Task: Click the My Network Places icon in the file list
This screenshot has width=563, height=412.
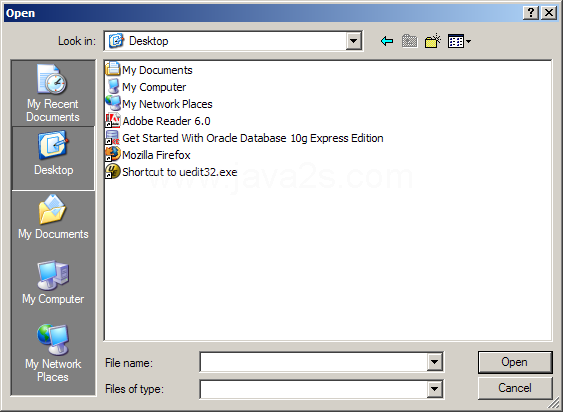Action: pyautogui.click(x=113, y=103)
